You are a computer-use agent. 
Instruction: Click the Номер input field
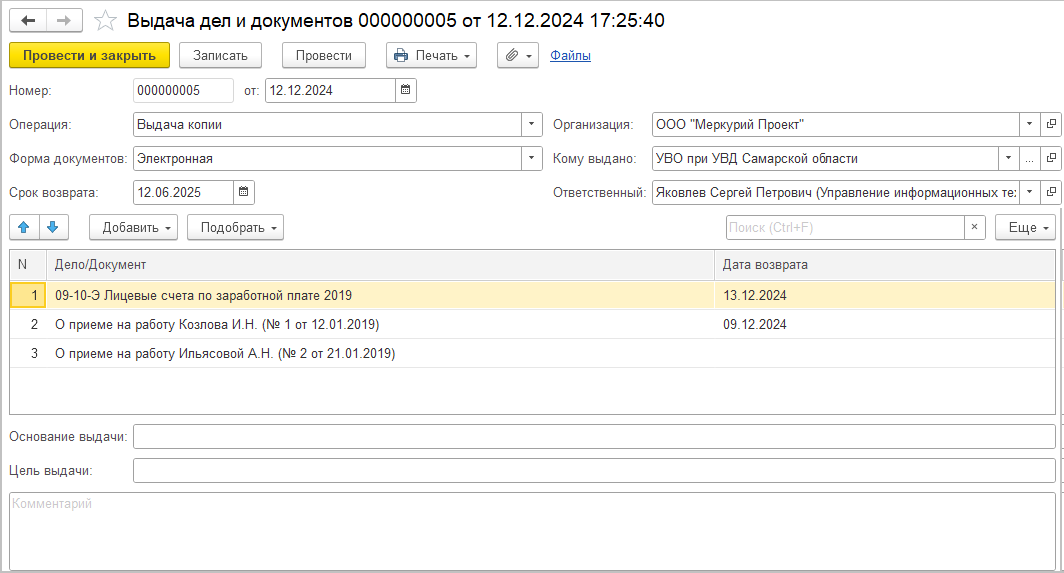183,90
